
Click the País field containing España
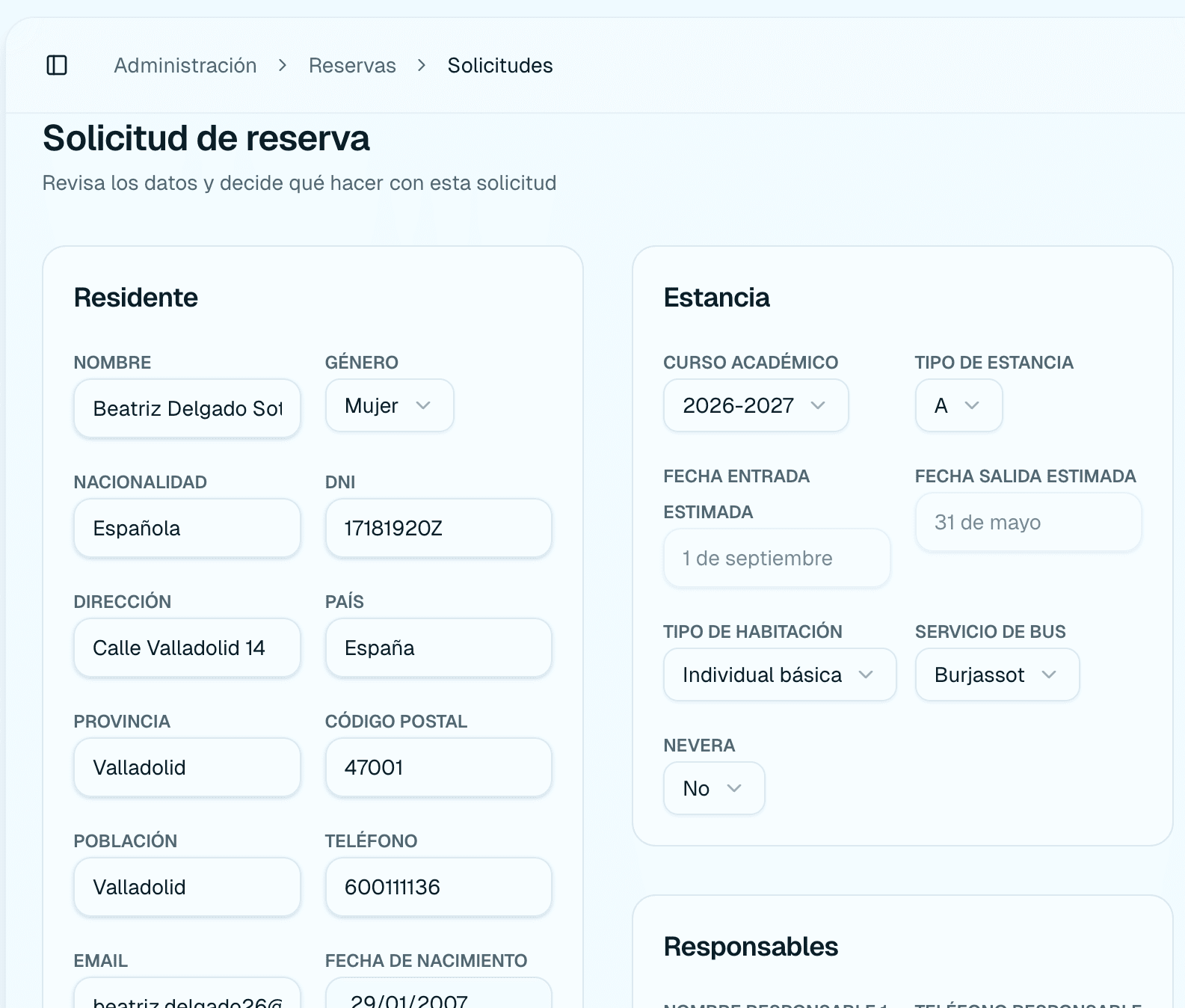coord(438,648)
